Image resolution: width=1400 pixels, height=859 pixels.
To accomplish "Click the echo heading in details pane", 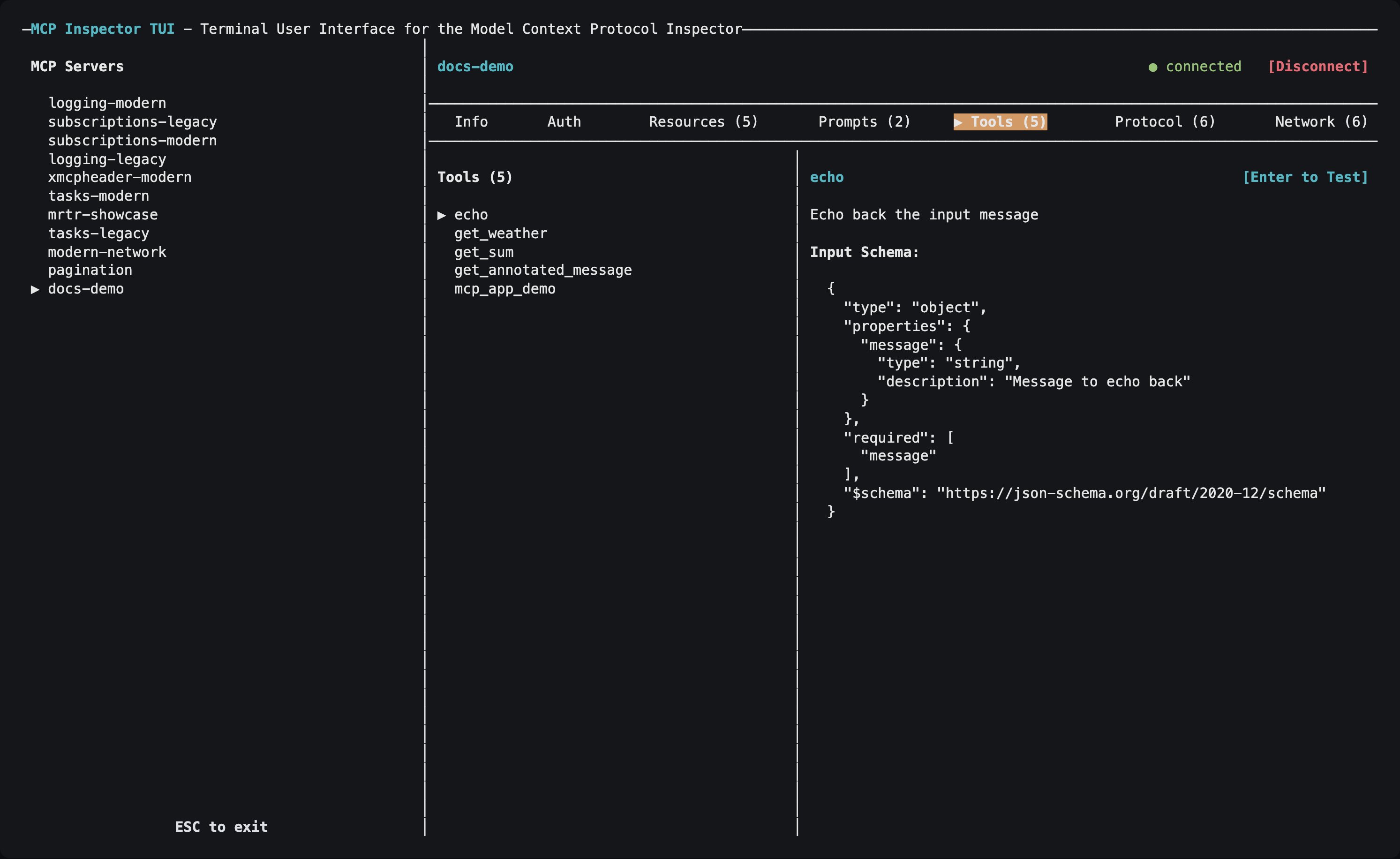I will point(827,177).
